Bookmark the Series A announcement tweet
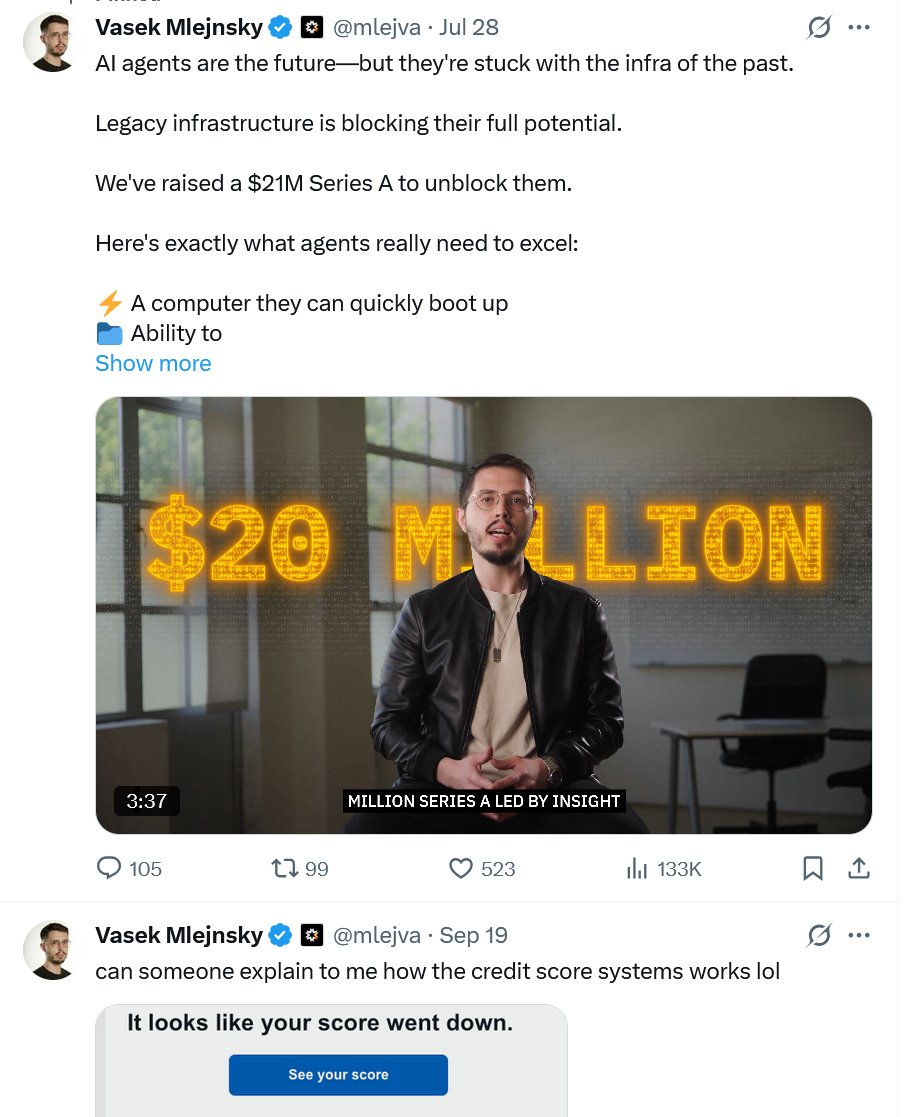The width and height of the screenshot is (917, 1117). click(813, 868)
